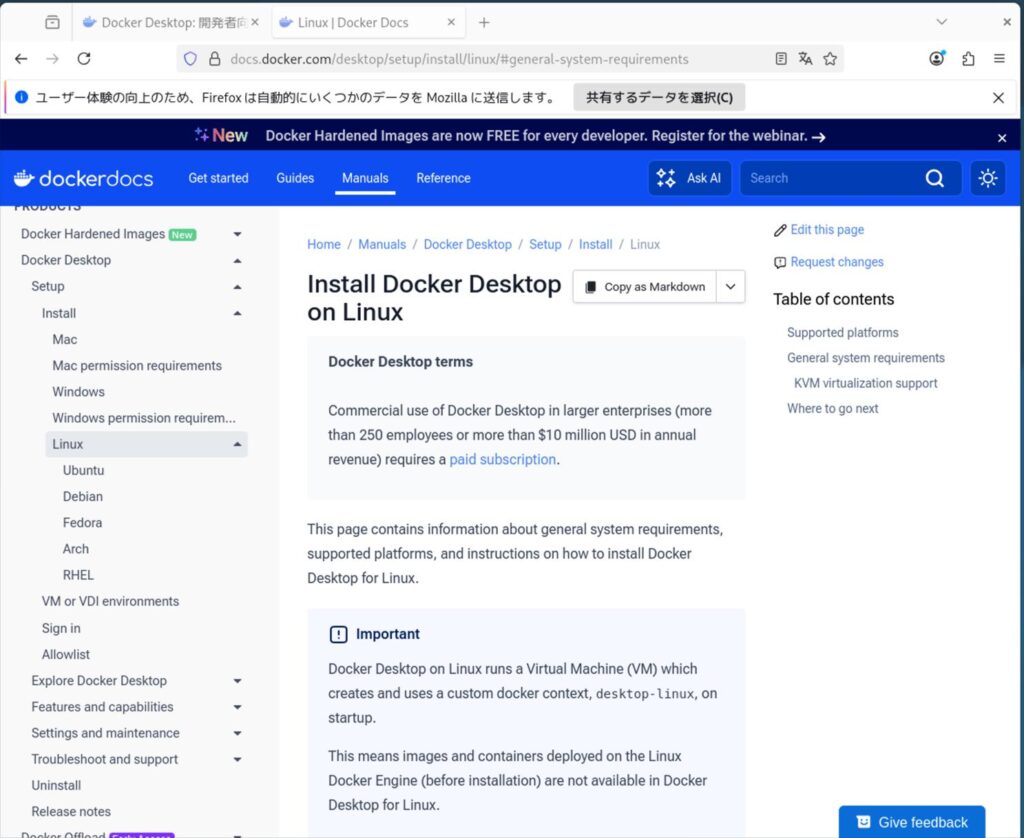1024x838 pixels.
Task: Open Firefox extensions puzzle icon
Action: tap(968, 59)
